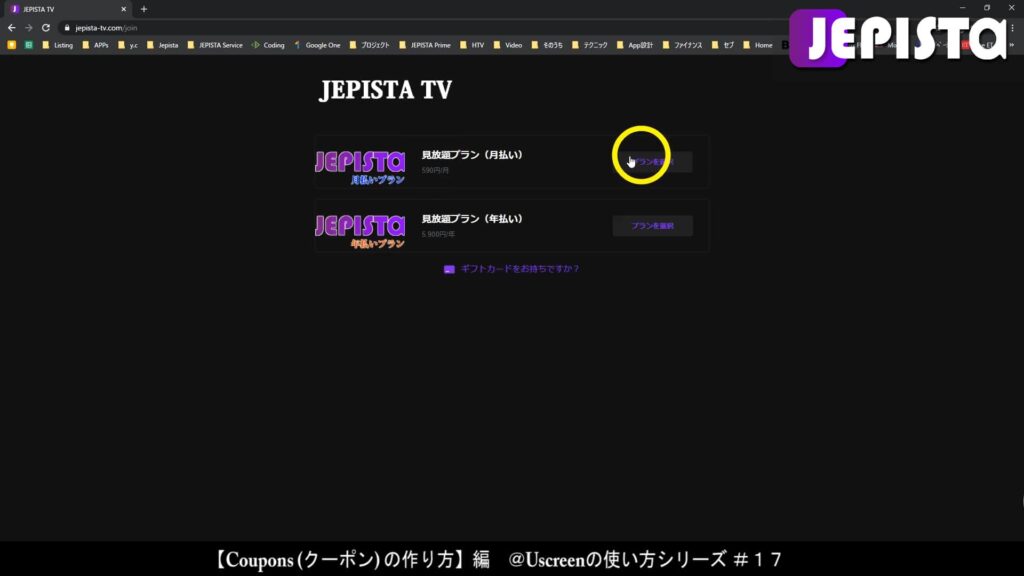Open the プロジェクト bookmark folder
This screenshot has height=576, width=1024.
click(369, 45)
